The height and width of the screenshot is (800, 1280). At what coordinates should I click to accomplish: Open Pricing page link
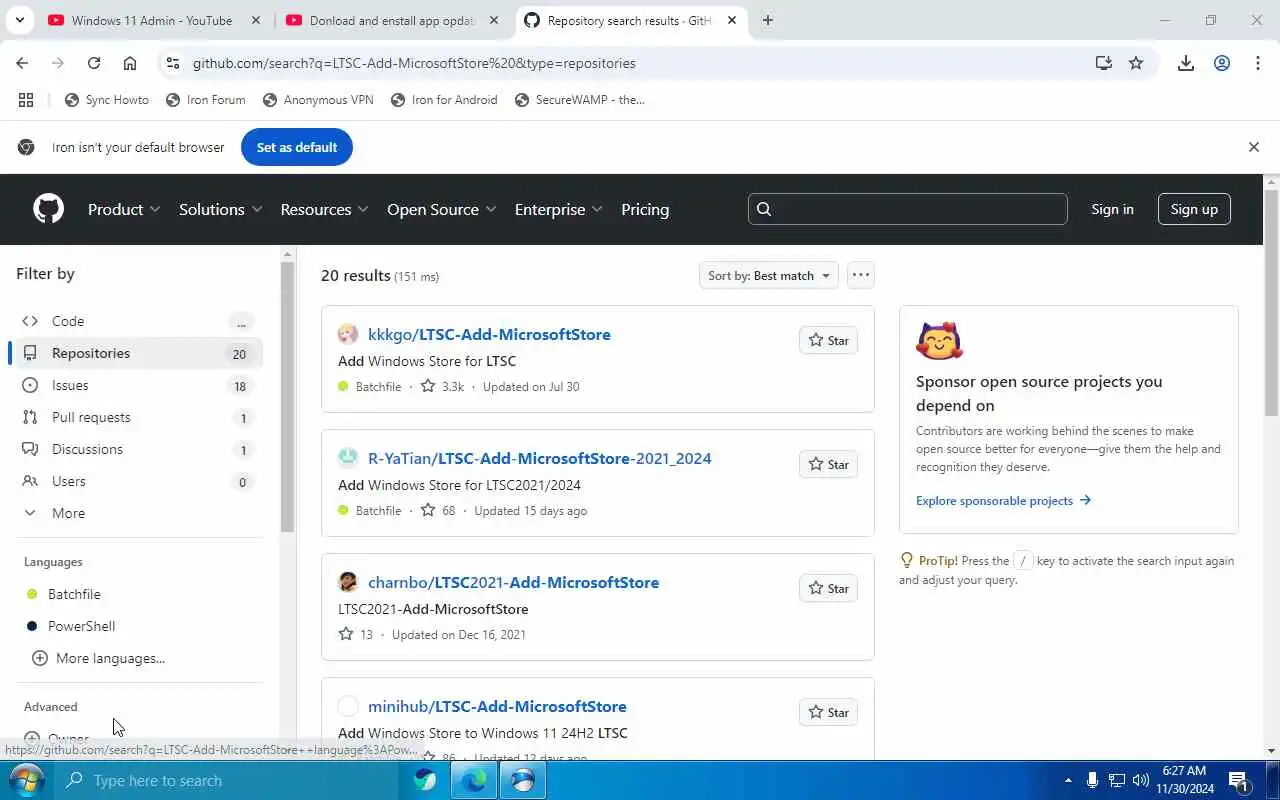click(x=645, y=209)
